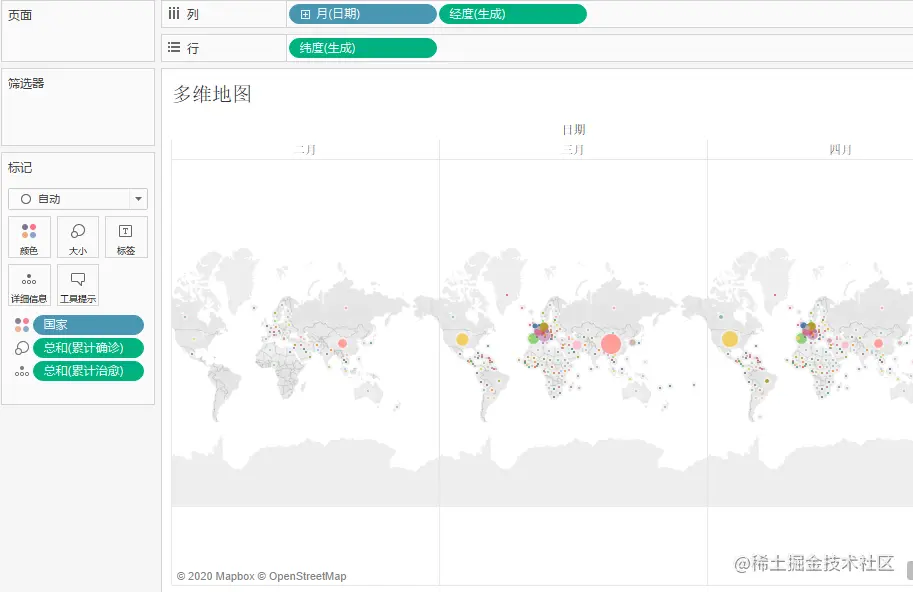Screen dimensions: 913x592
Task: Open the 详细信息 (Detail) shelf icon
Action: [29, 284]
